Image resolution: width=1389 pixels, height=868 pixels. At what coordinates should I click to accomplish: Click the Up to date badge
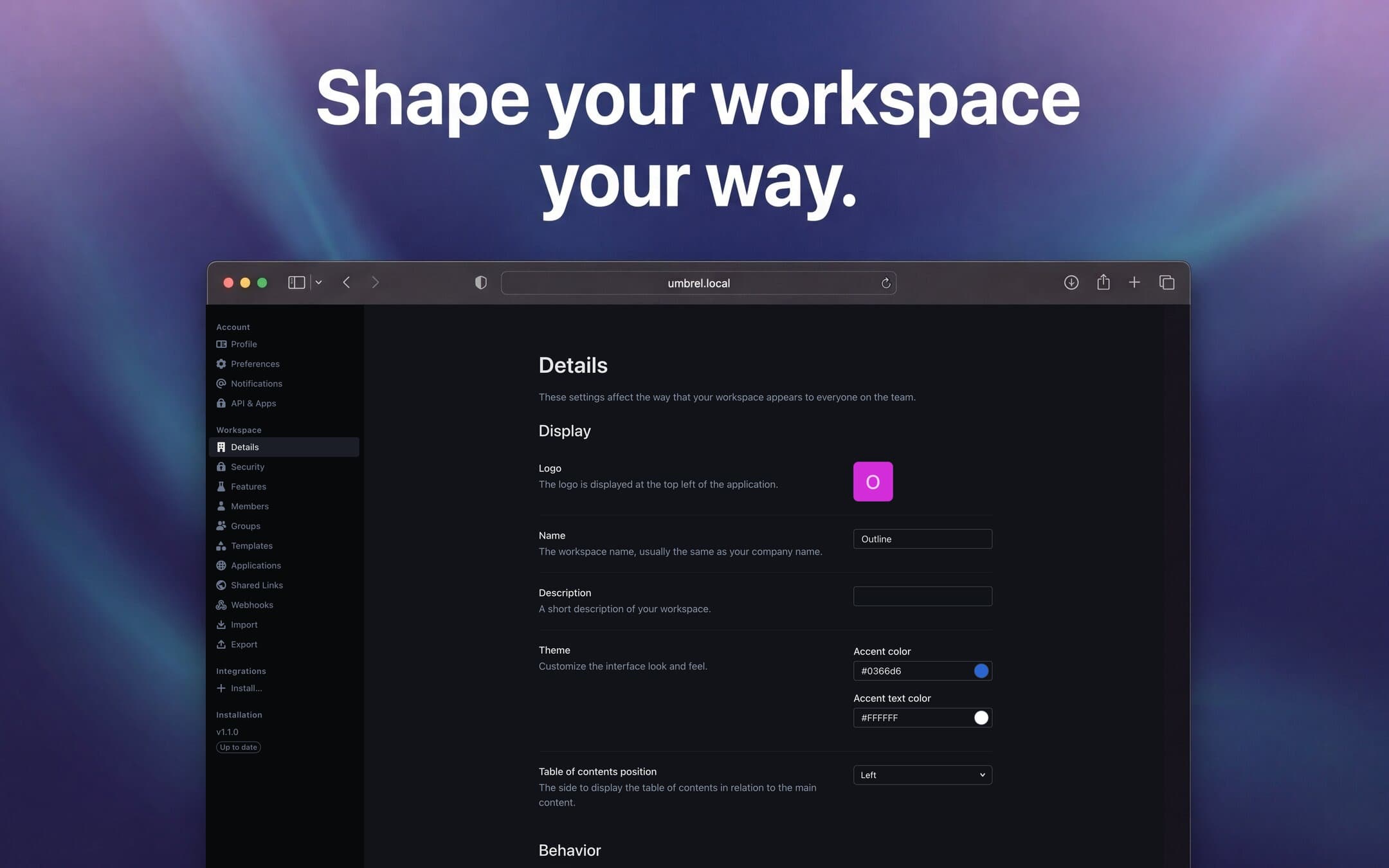coord(238,747)
